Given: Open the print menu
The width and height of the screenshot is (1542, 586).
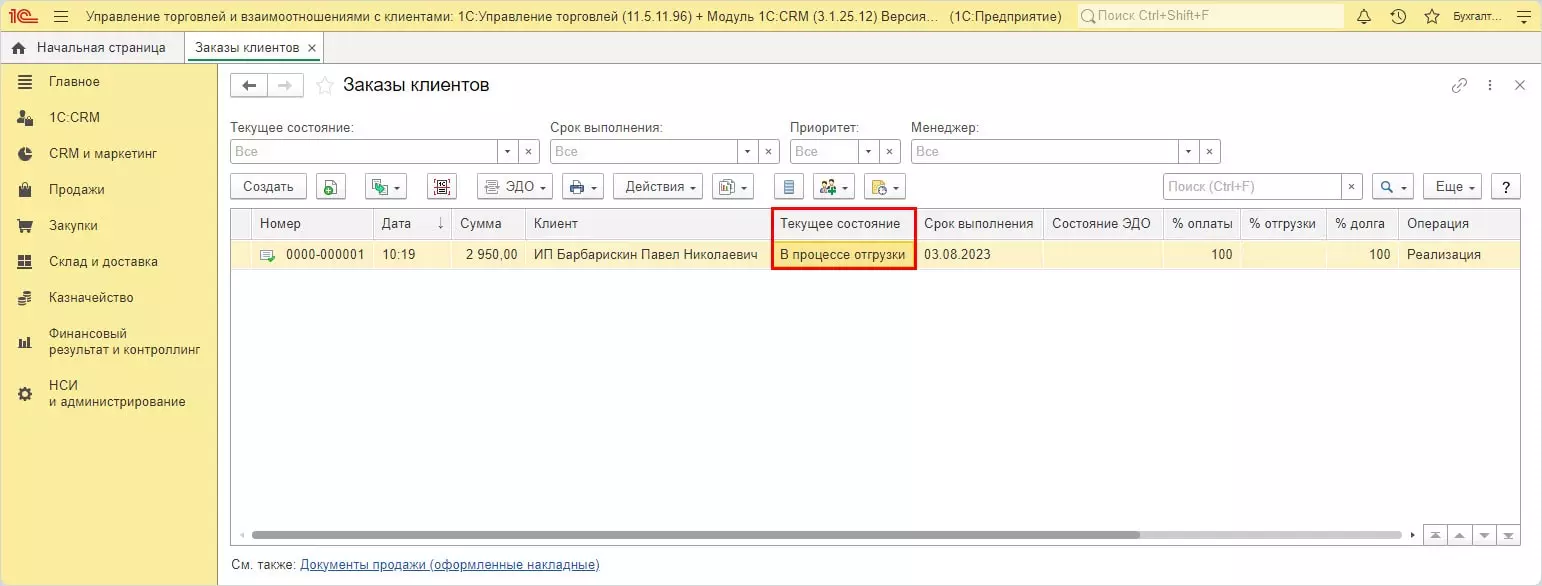Looking at the screenshot, I should pos(582,187).
